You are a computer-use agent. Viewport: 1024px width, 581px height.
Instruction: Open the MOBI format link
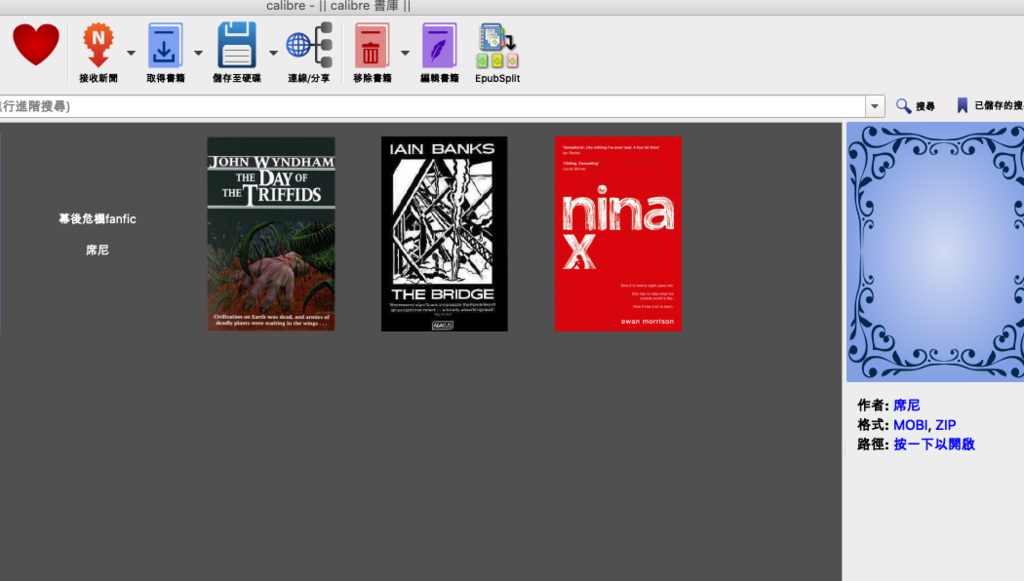[x=910, y=425]
